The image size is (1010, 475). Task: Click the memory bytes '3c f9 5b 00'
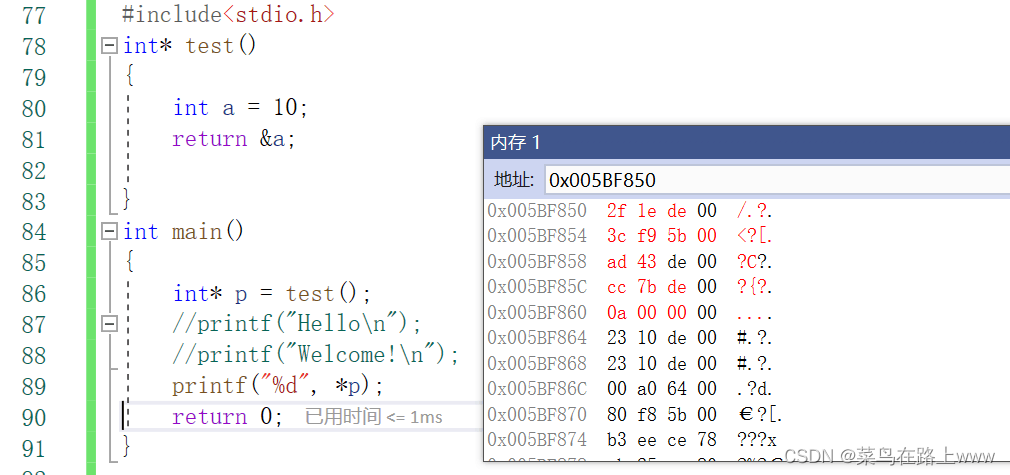tap(662, 236)
